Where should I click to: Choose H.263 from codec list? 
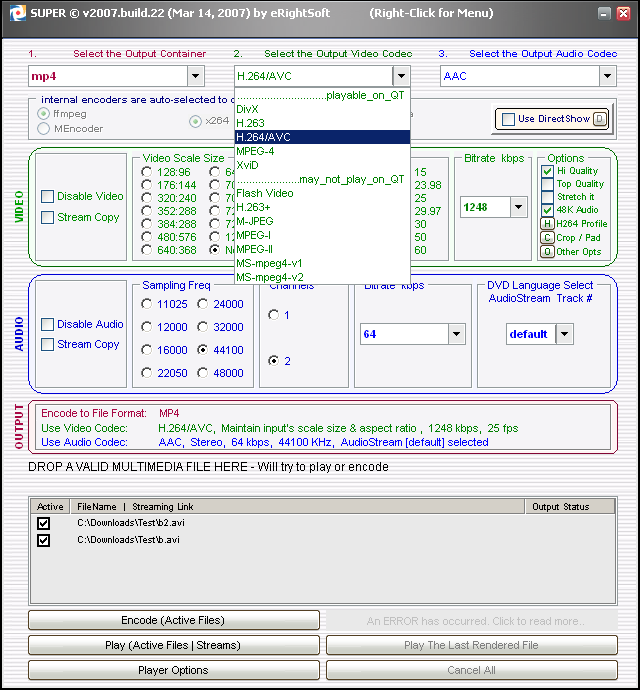pyautogui.click(x=323, y=123)
